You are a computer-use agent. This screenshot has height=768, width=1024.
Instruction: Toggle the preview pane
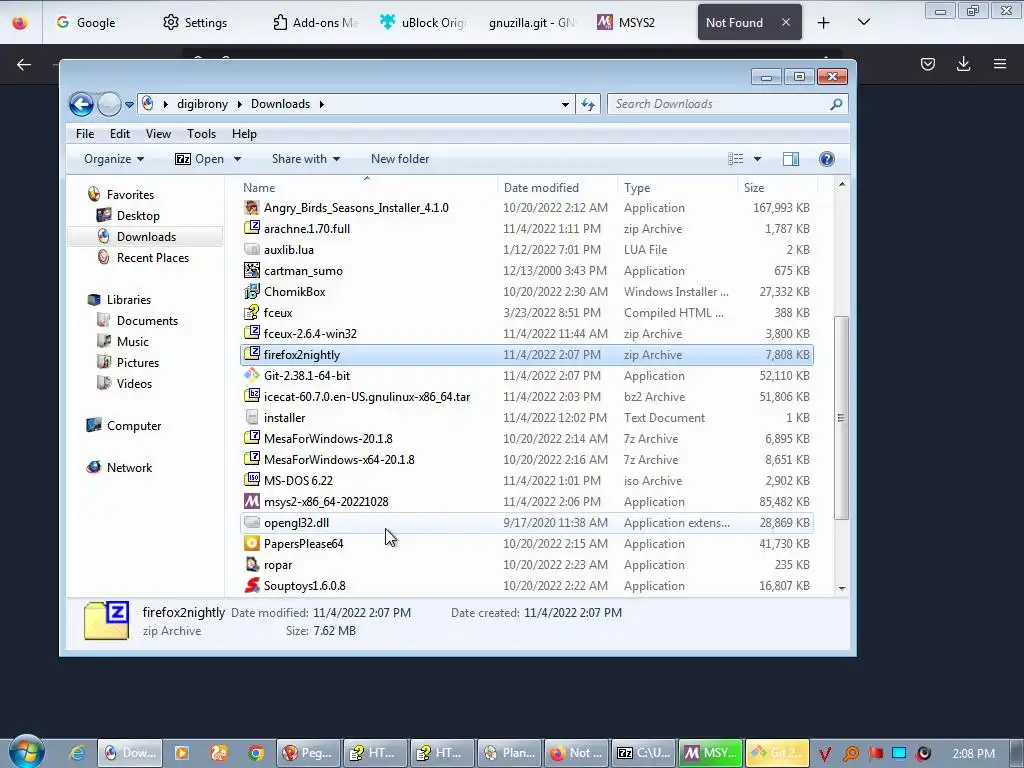[791, 159]
